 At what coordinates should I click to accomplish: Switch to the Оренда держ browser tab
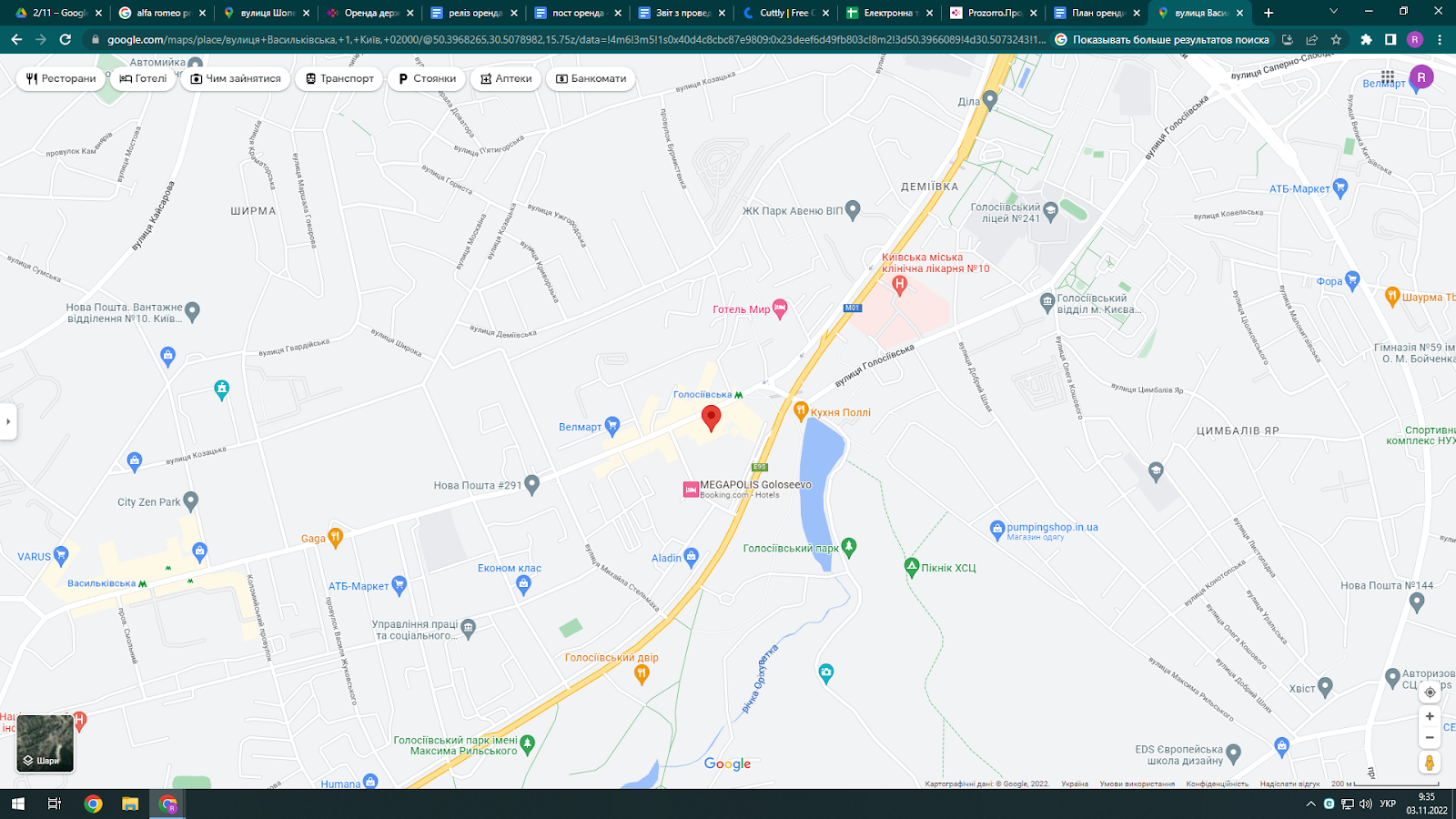point(369,13)
